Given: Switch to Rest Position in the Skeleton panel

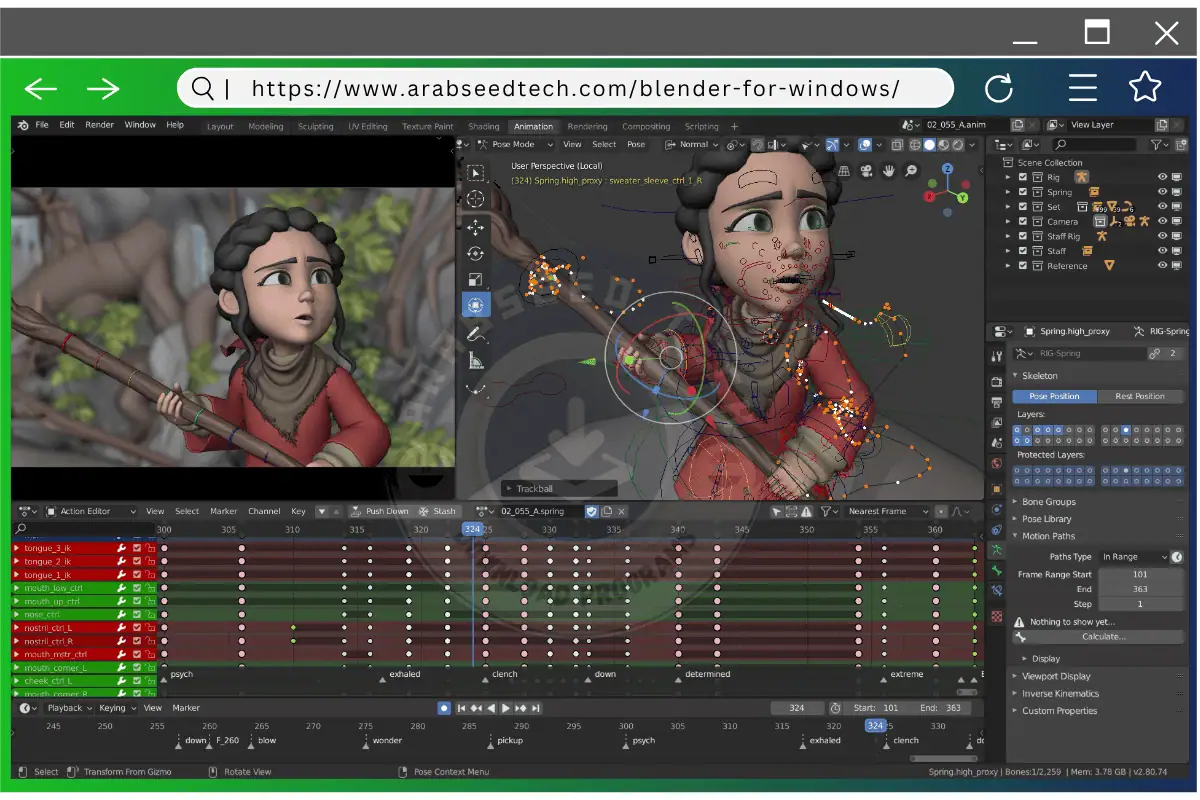Looking at the screenshot, I should coord(1140,396).
